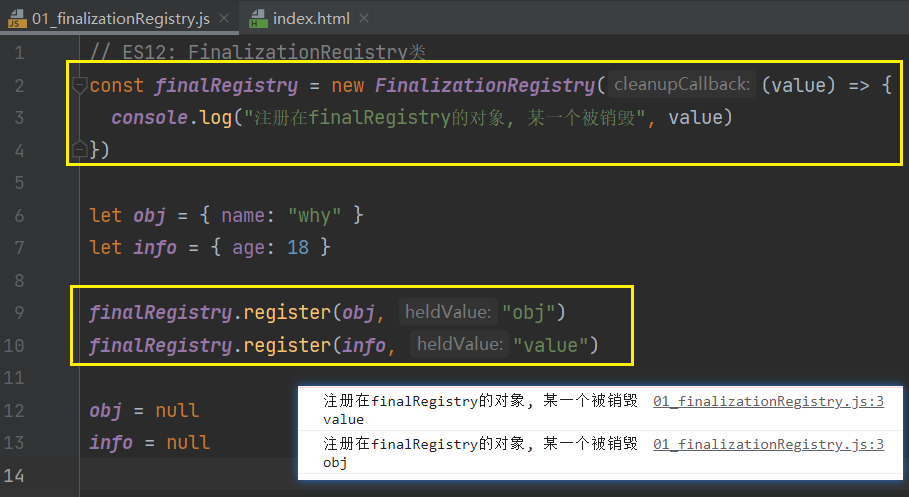
Task: Click line number 1 in the gutter
Action: click(19, 53)
